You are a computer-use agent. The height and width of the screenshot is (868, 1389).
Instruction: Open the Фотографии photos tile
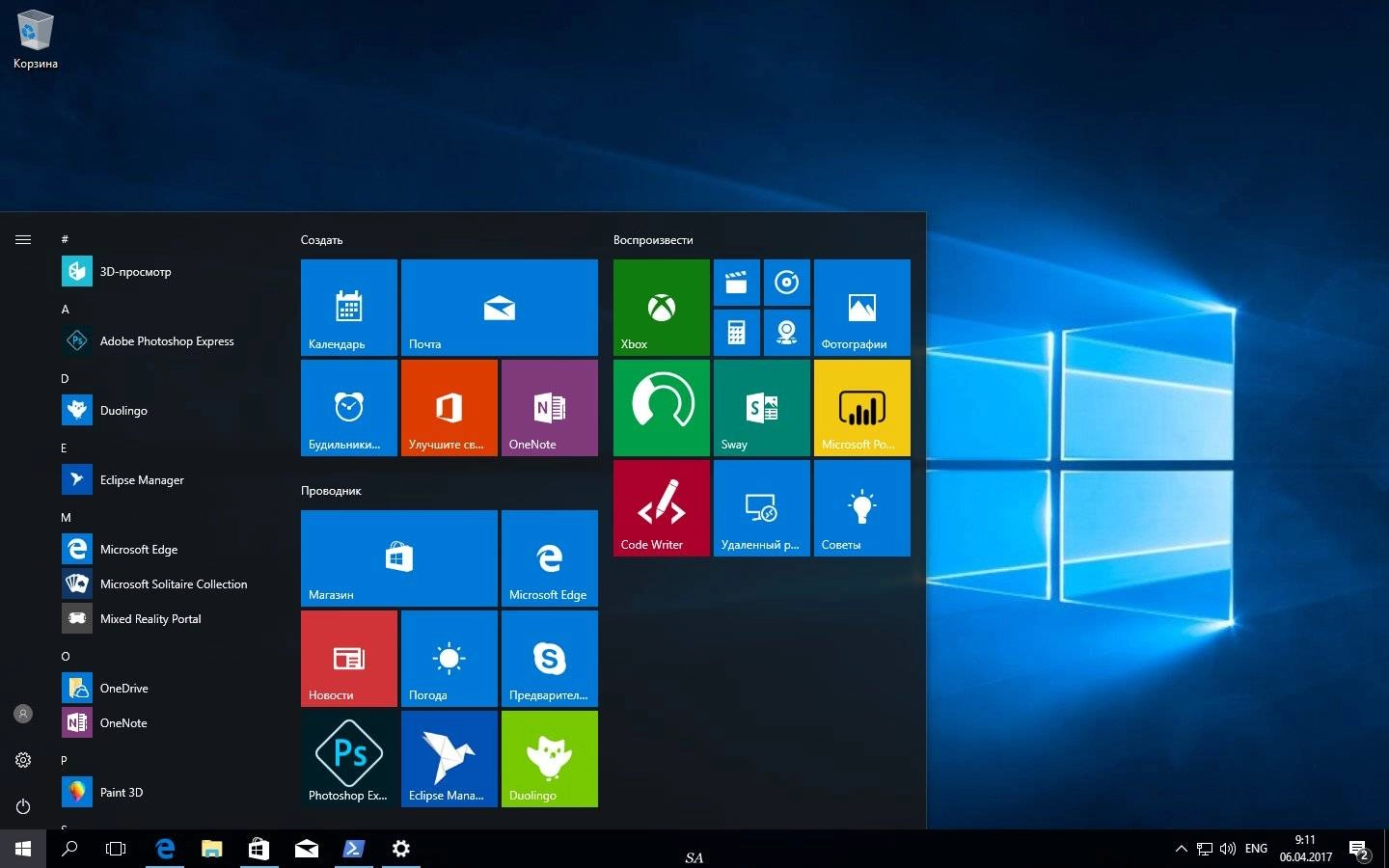tap(862, 308)
